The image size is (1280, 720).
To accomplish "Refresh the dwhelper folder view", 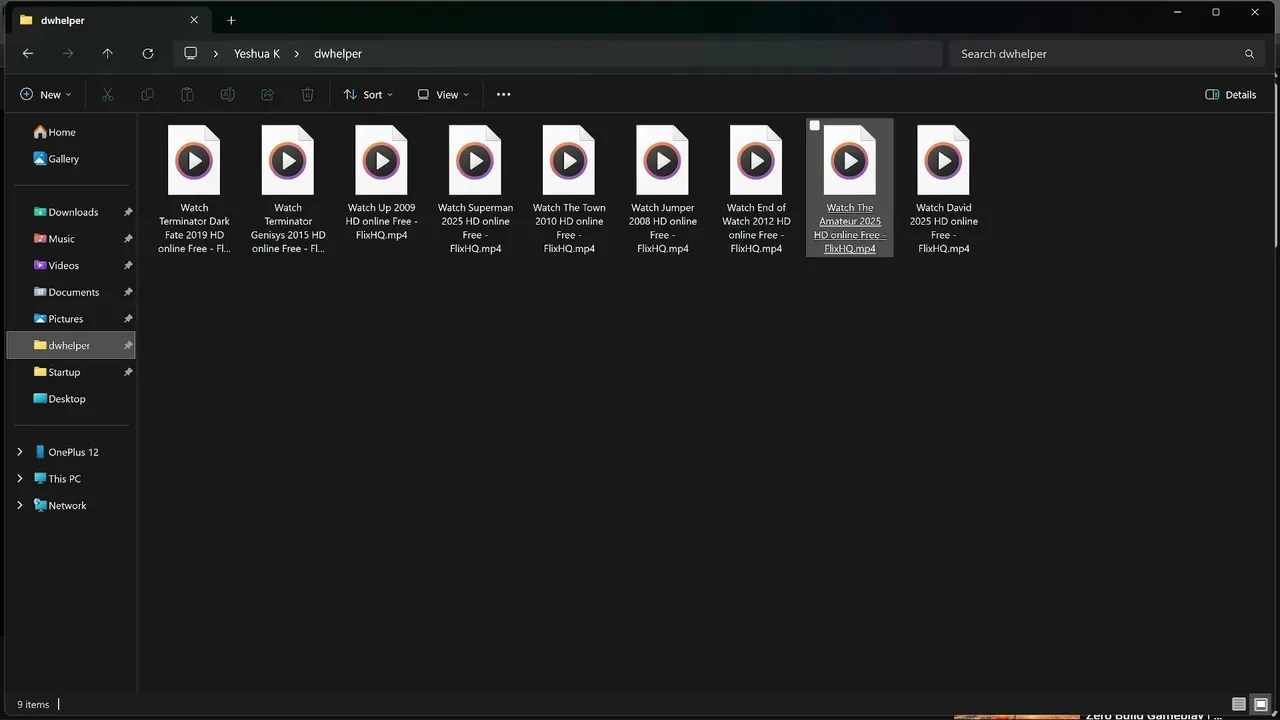I will 148,54.
